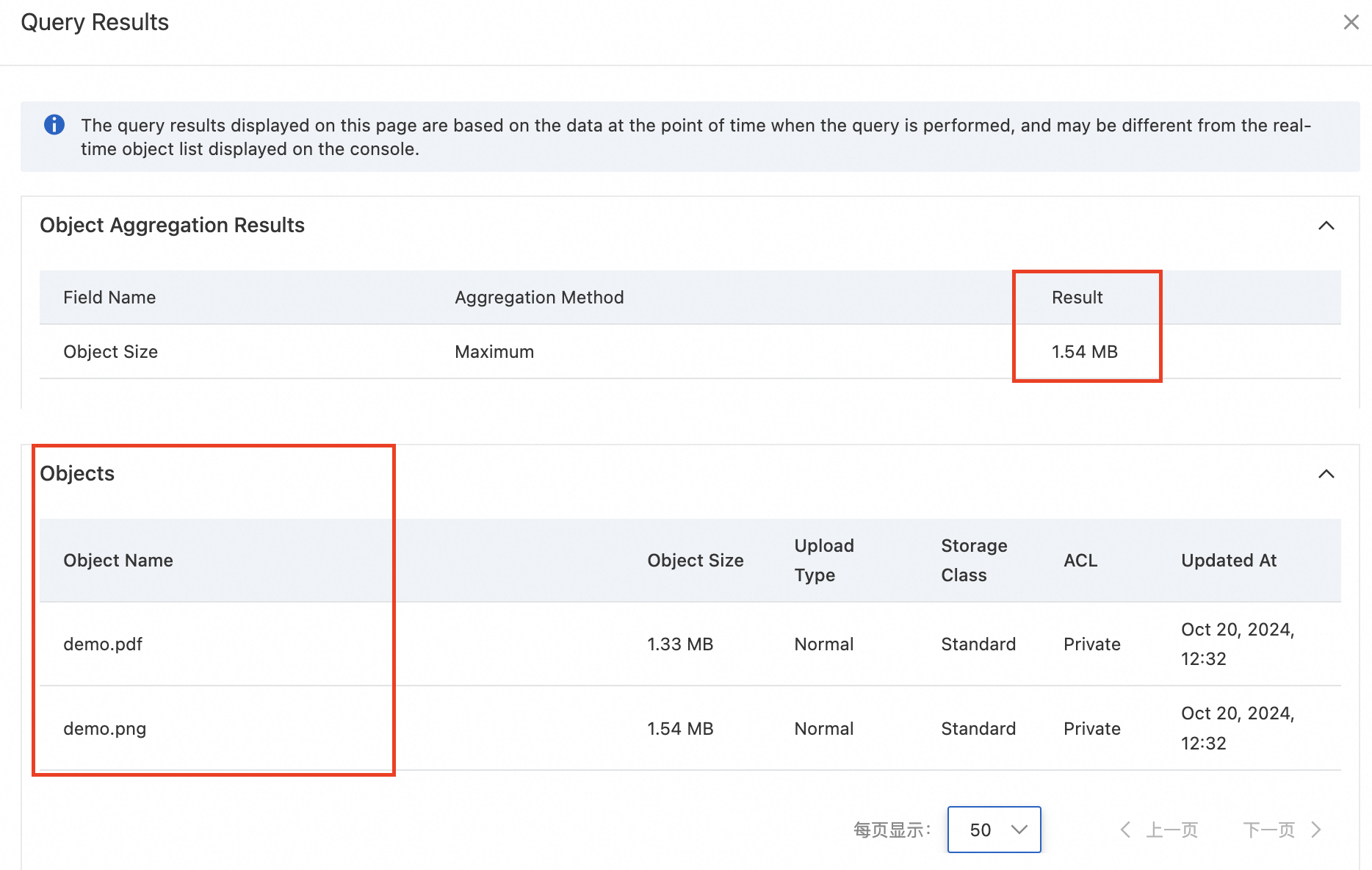Click the Result column header

click(x=1077, y=298)
